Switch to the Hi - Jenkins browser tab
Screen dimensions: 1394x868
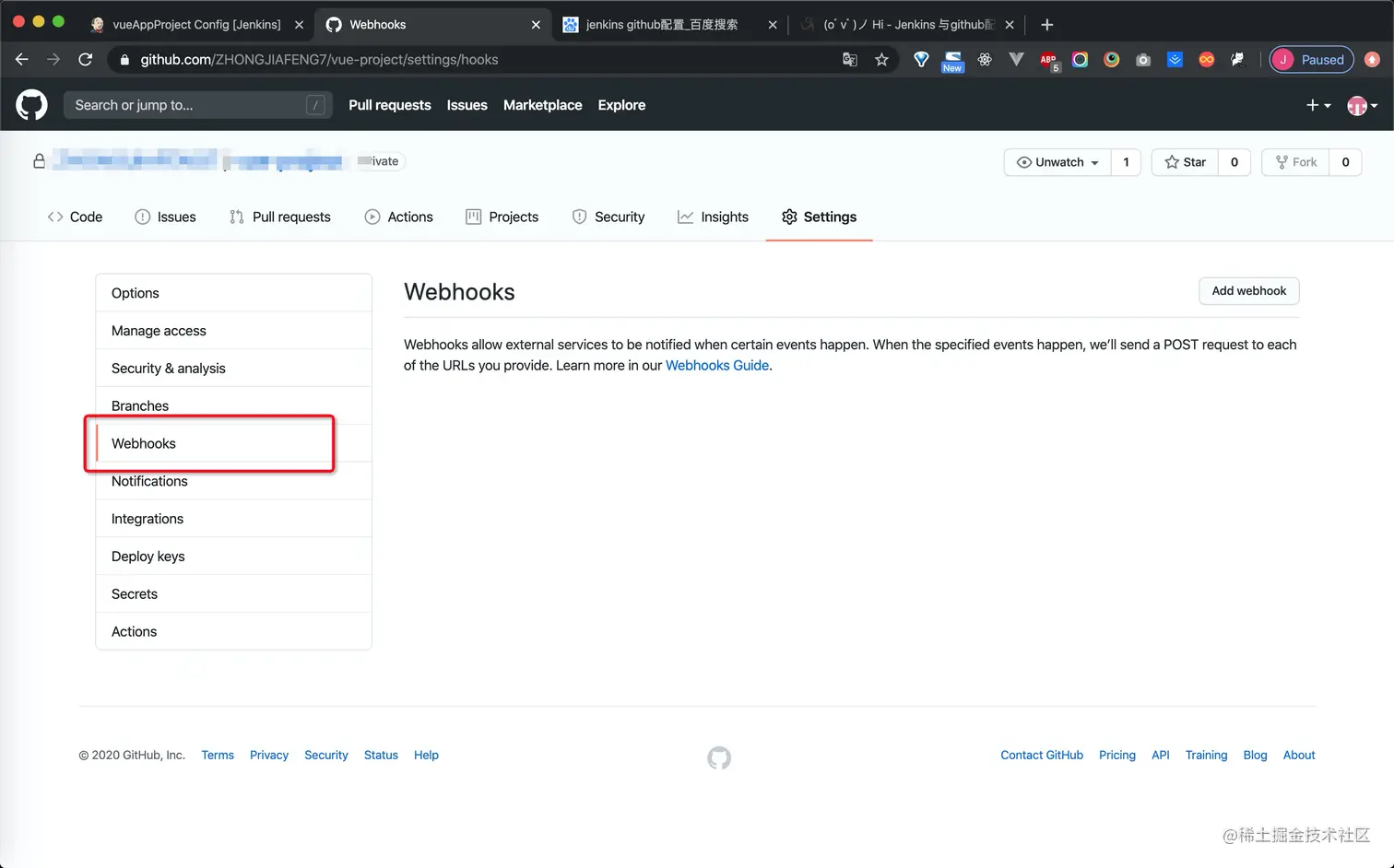coord(907,25)
